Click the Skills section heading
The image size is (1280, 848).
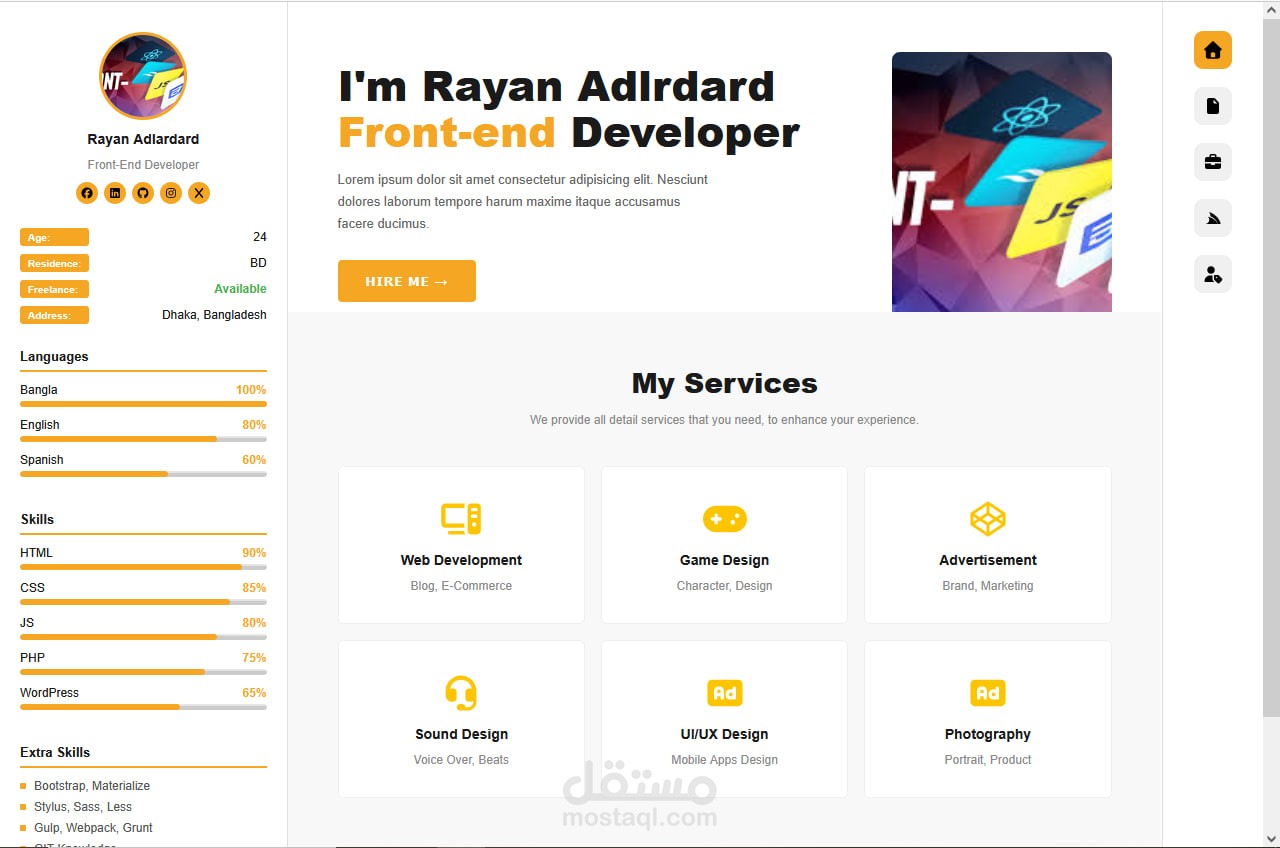tap(37, 519)
